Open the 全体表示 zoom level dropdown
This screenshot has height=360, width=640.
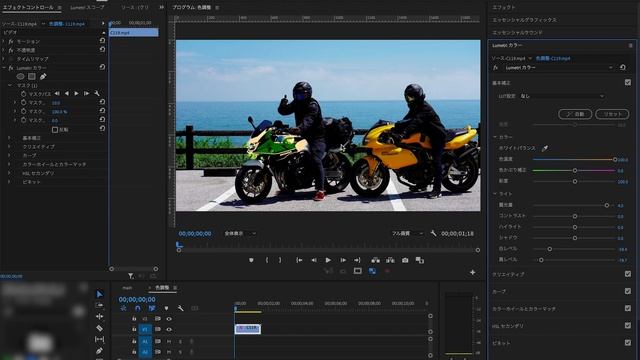tap(240, 233)
